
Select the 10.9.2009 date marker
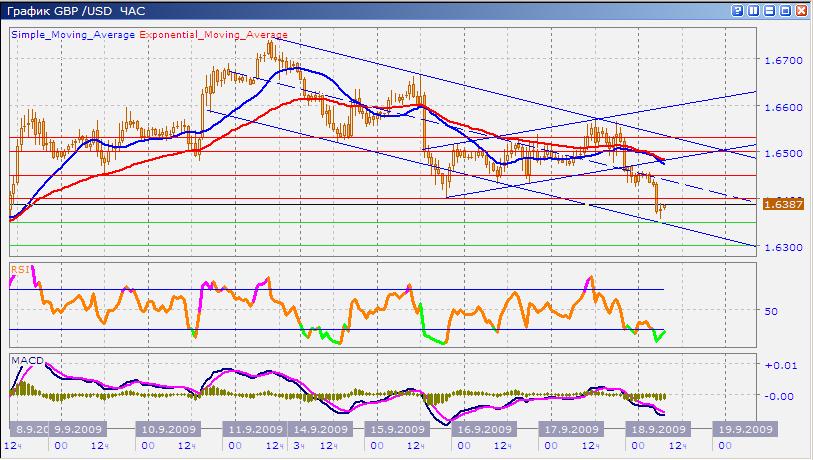point(163,429)
